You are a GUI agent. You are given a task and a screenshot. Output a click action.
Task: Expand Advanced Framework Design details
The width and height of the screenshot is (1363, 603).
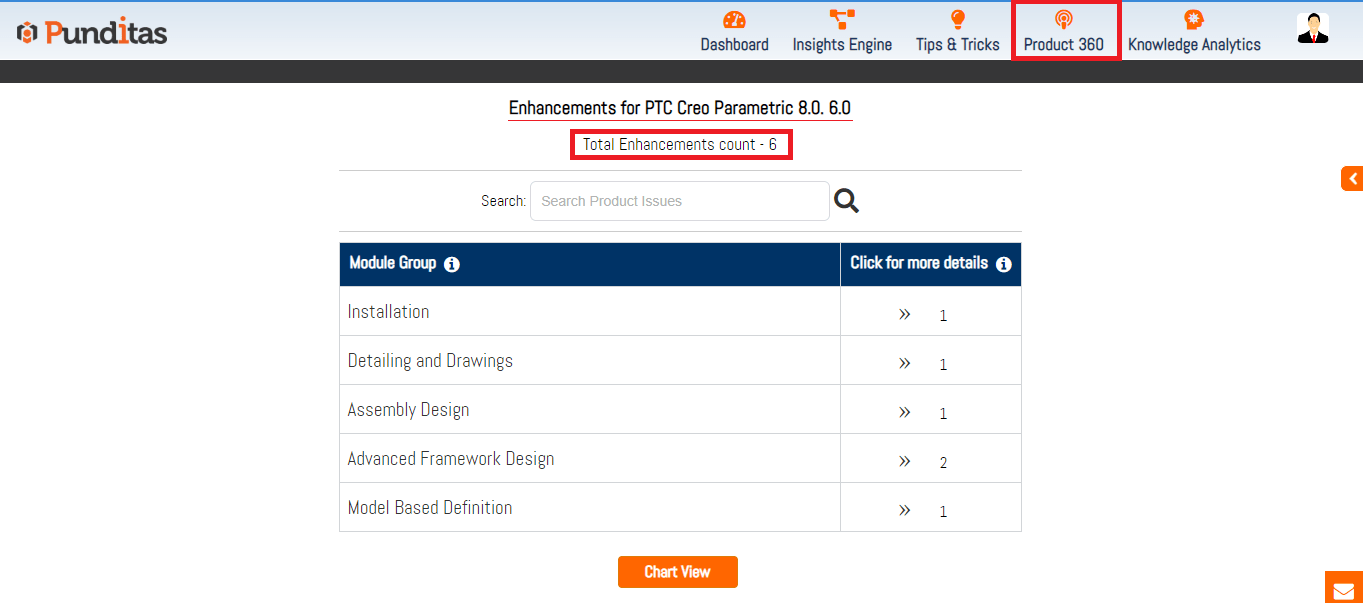[x=904, y=461]
